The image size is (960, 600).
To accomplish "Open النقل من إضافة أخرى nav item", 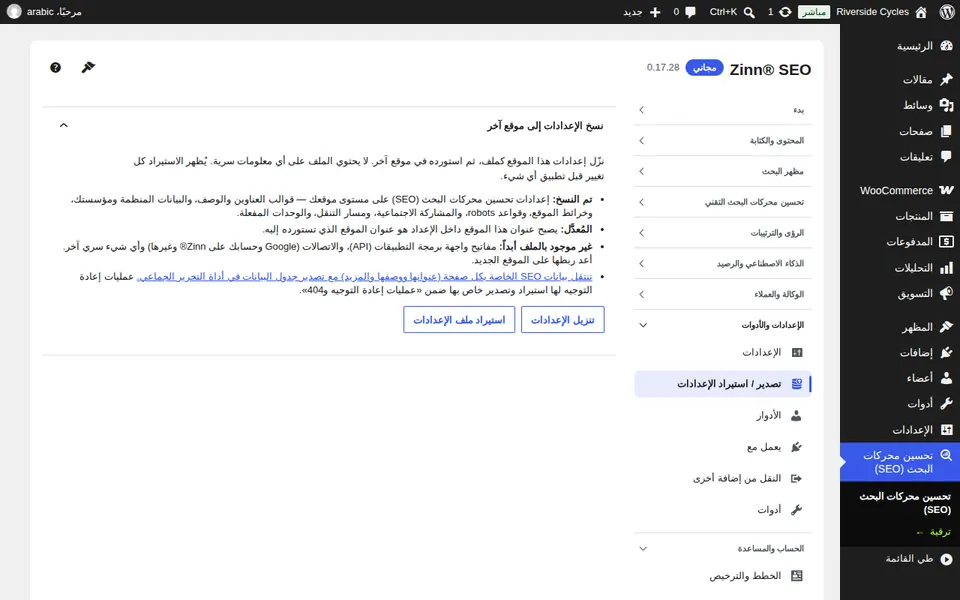I will point(723,478).
